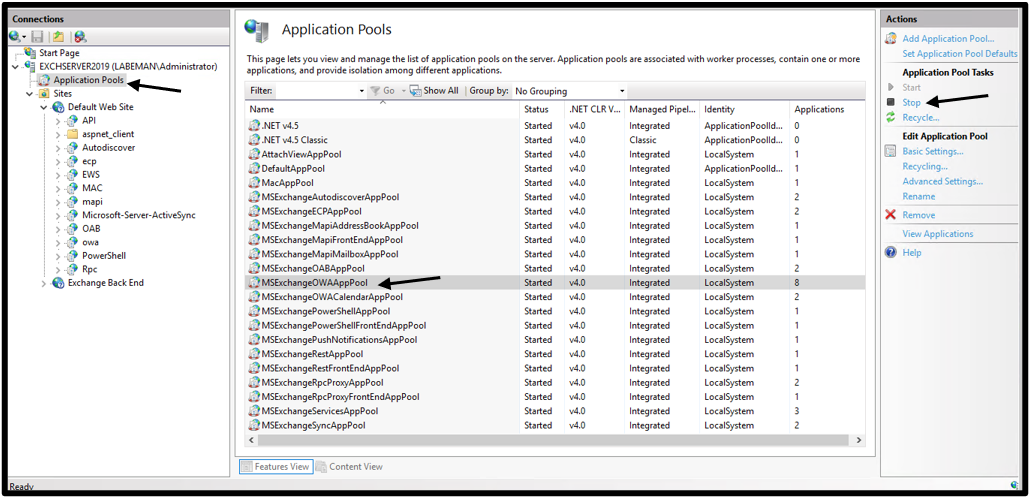Select Application Pools in the Connections tree
This screenshot has width=1031, height=497.
(x=88, y=80)
